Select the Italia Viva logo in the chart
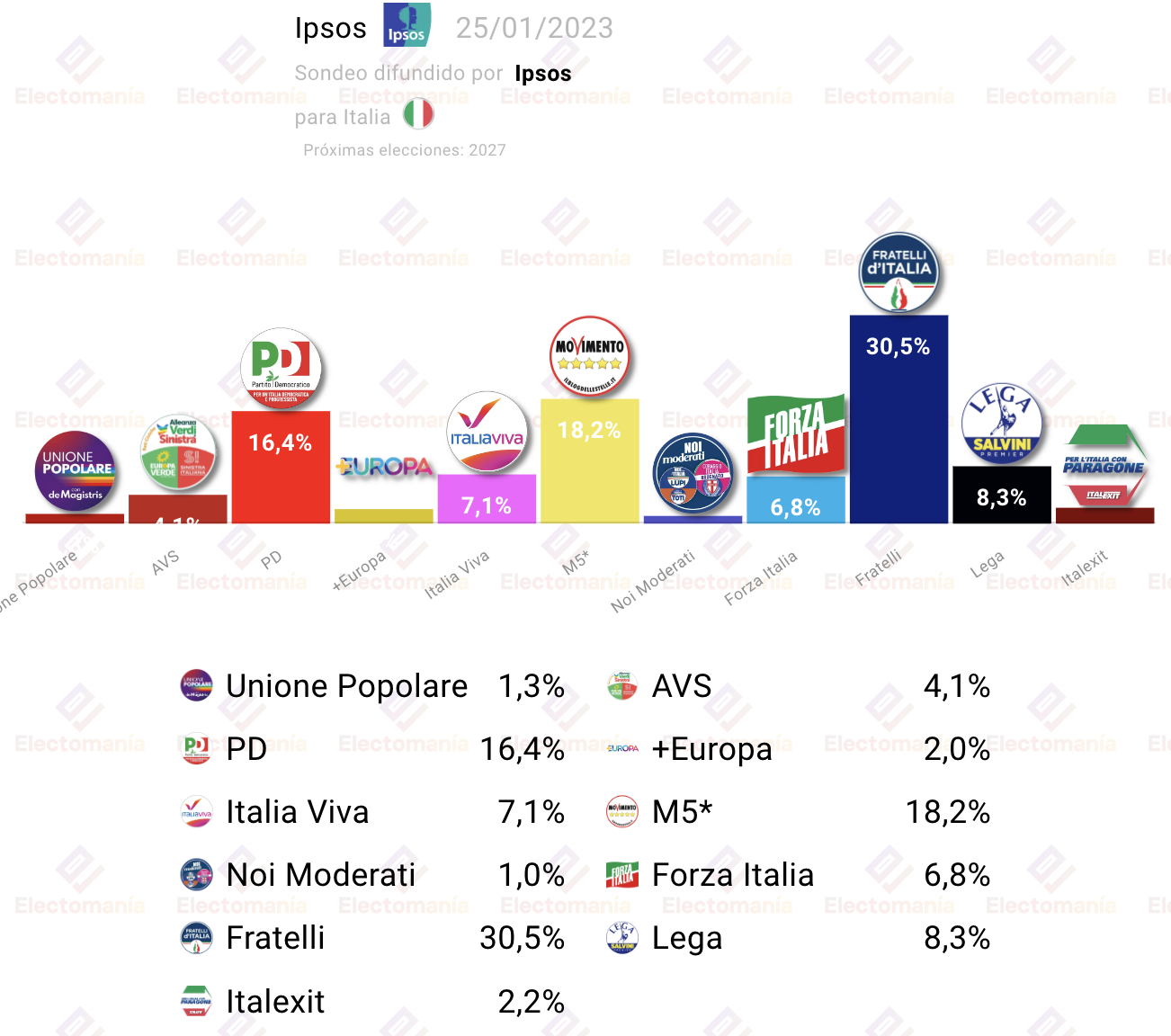 [487, 433]
